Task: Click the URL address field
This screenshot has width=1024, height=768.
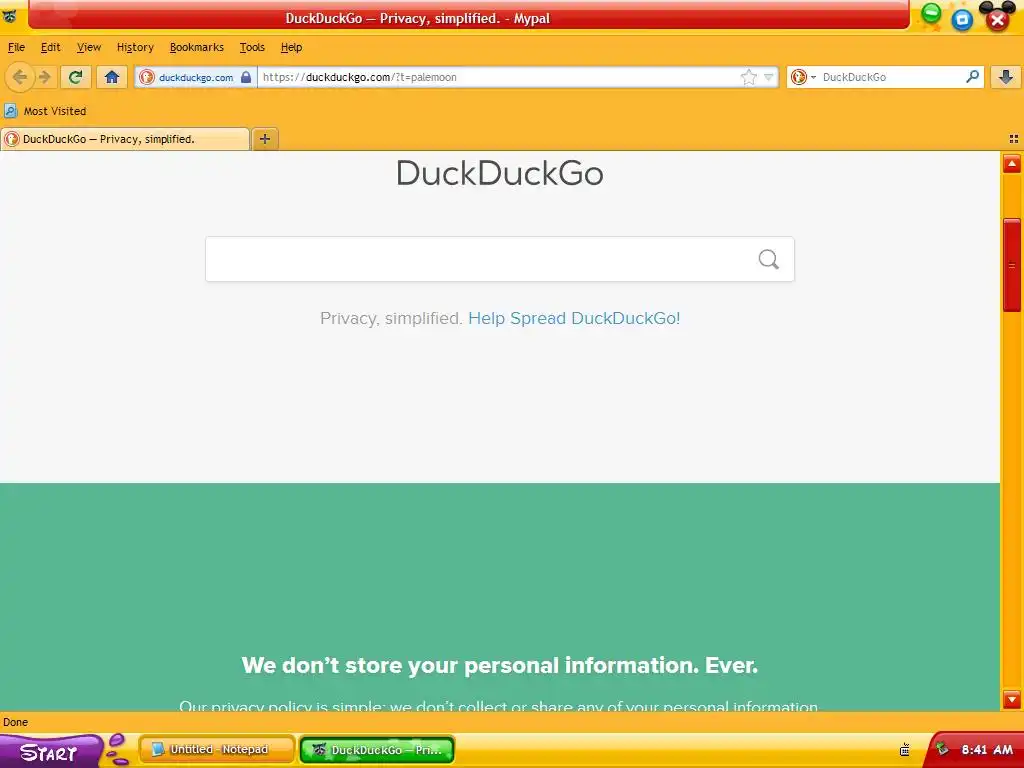Action: (x=498, y=77)
